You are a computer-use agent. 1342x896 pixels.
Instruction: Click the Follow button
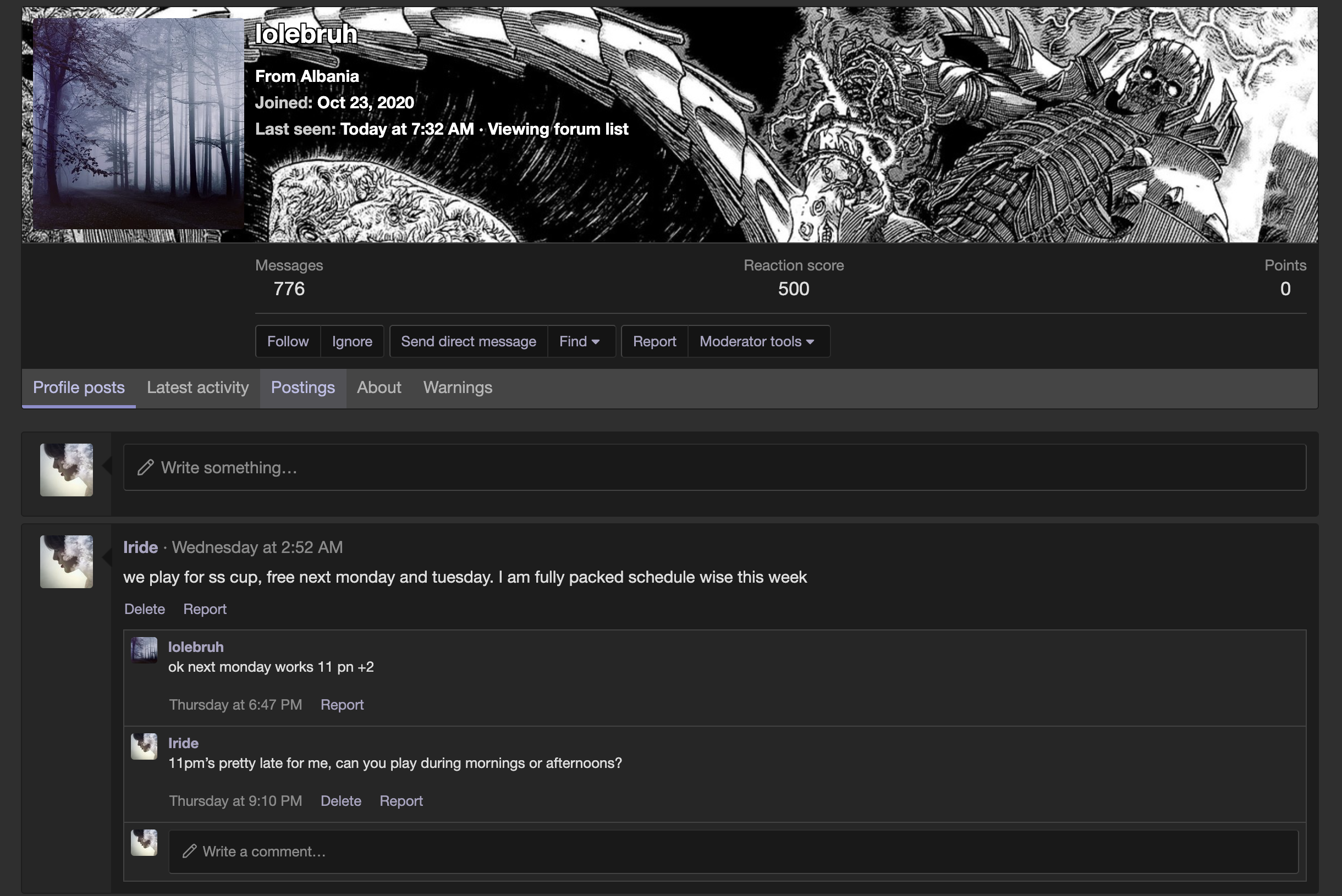pos(288,341)
